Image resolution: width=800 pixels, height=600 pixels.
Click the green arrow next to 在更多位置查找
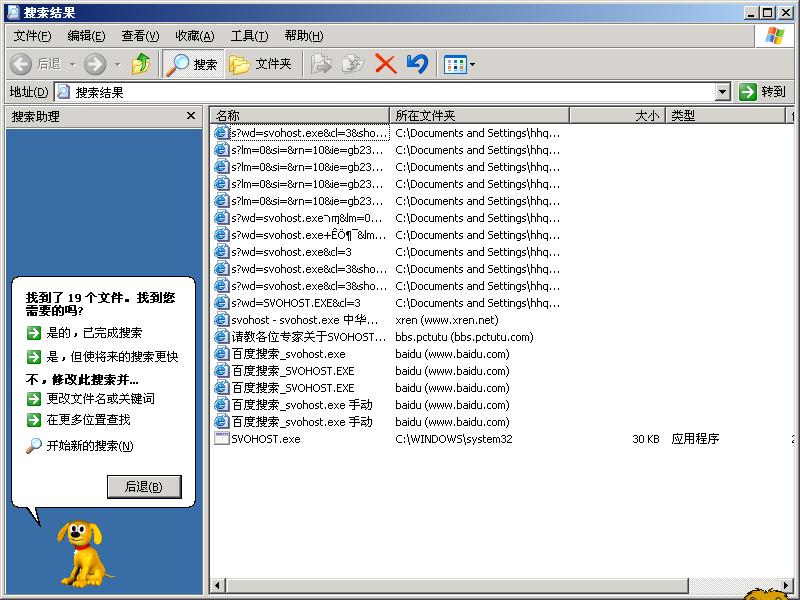34,420
